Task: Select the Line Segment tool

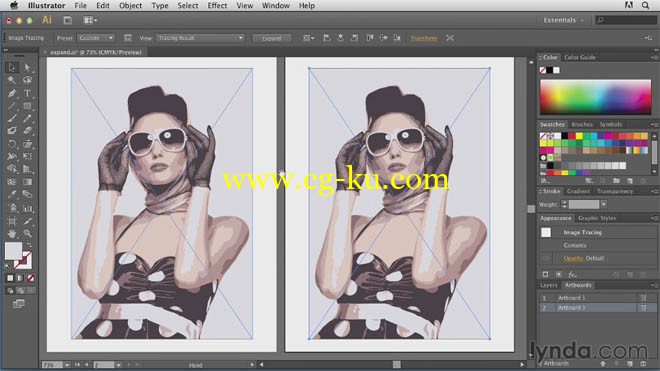Action: pyautogui.click(x=12, y=106)
